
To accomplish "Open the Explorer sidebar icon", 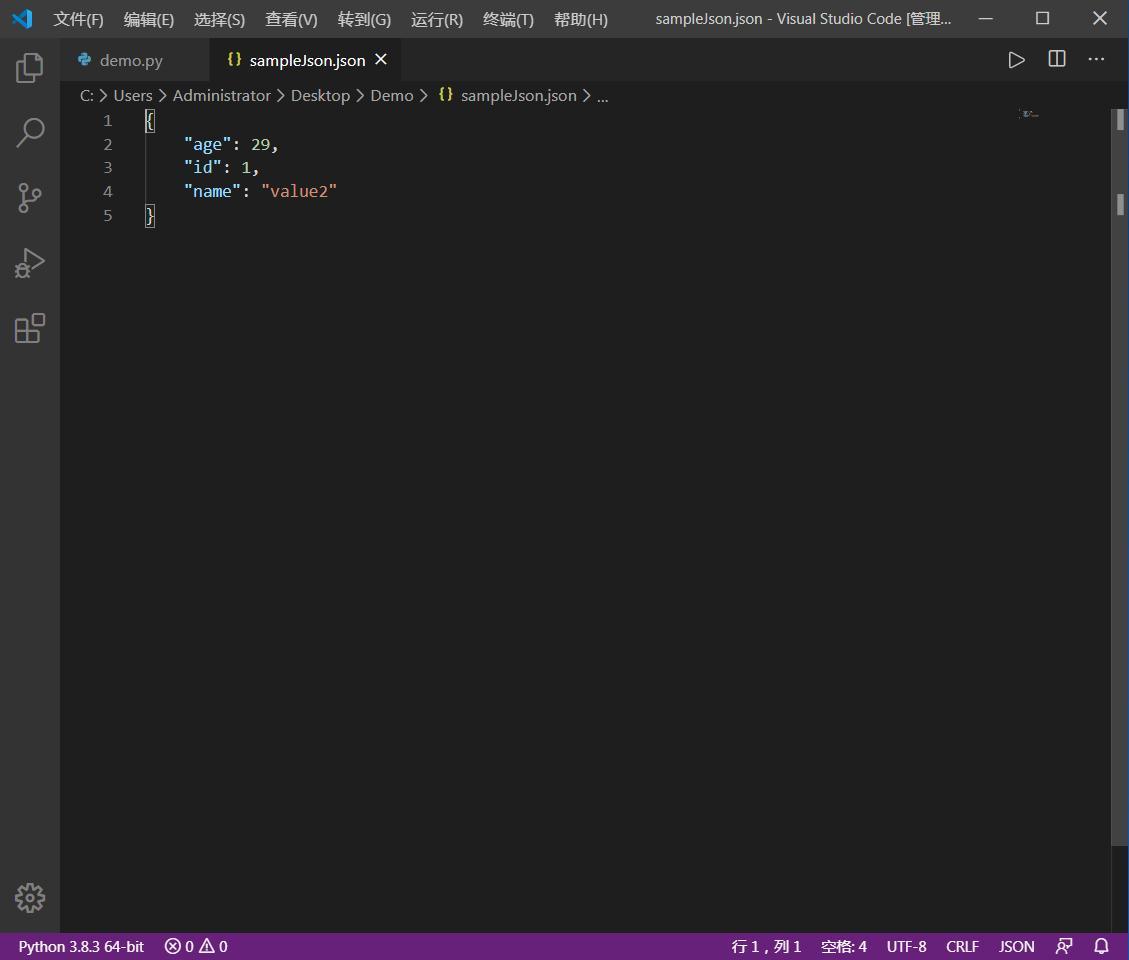I will (29, 67).
